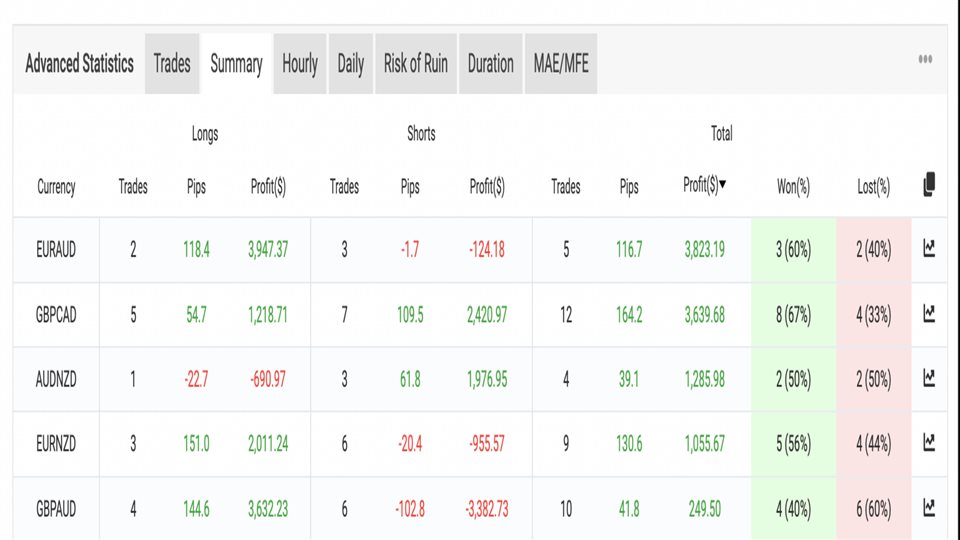The width and height of the screenshot is (960, 540).
Task: Switch to the Trades tab
Action: 172,64
